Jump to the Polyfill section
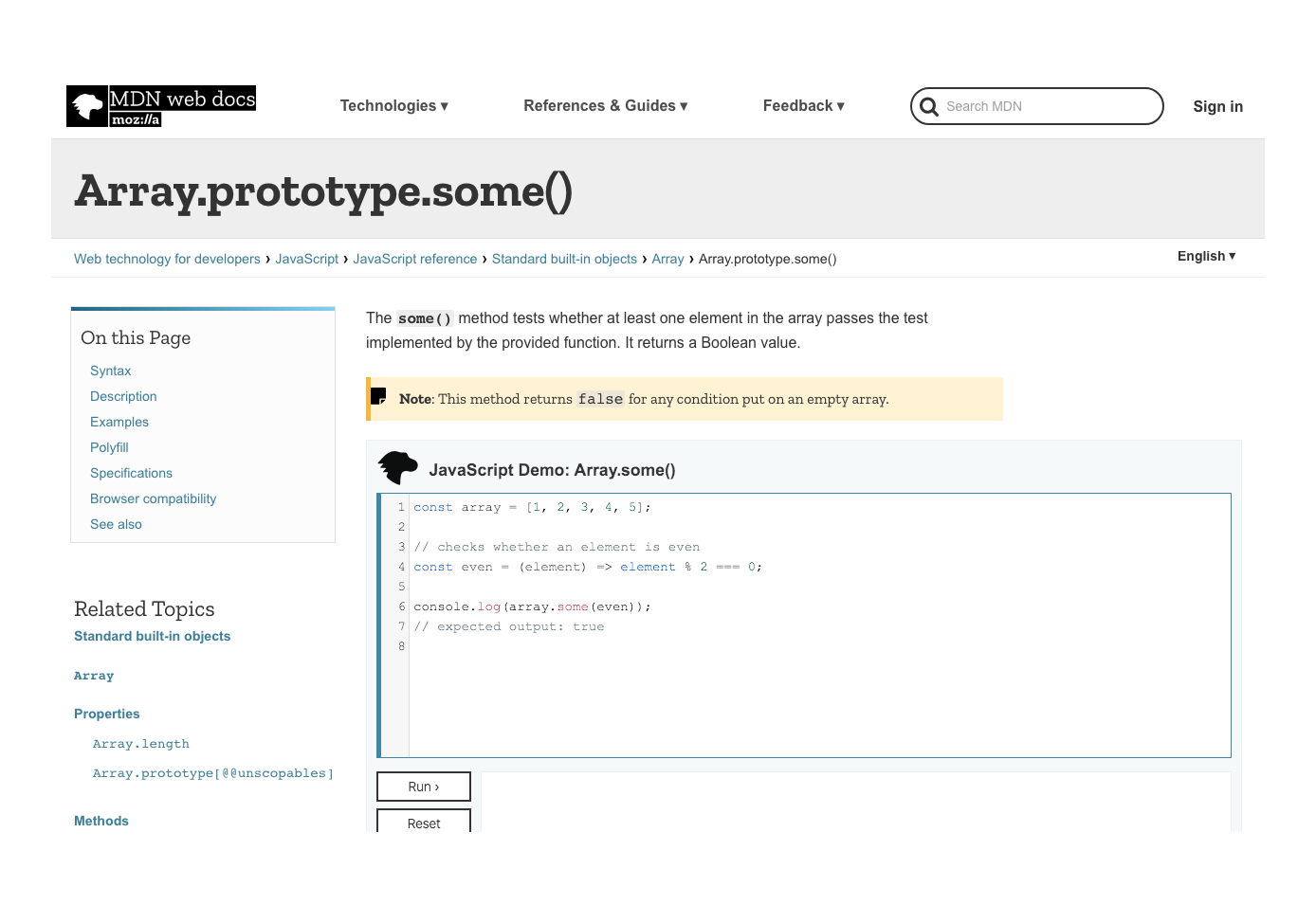This screenshot has width=1316, height=905. click(x=109, y=447)
